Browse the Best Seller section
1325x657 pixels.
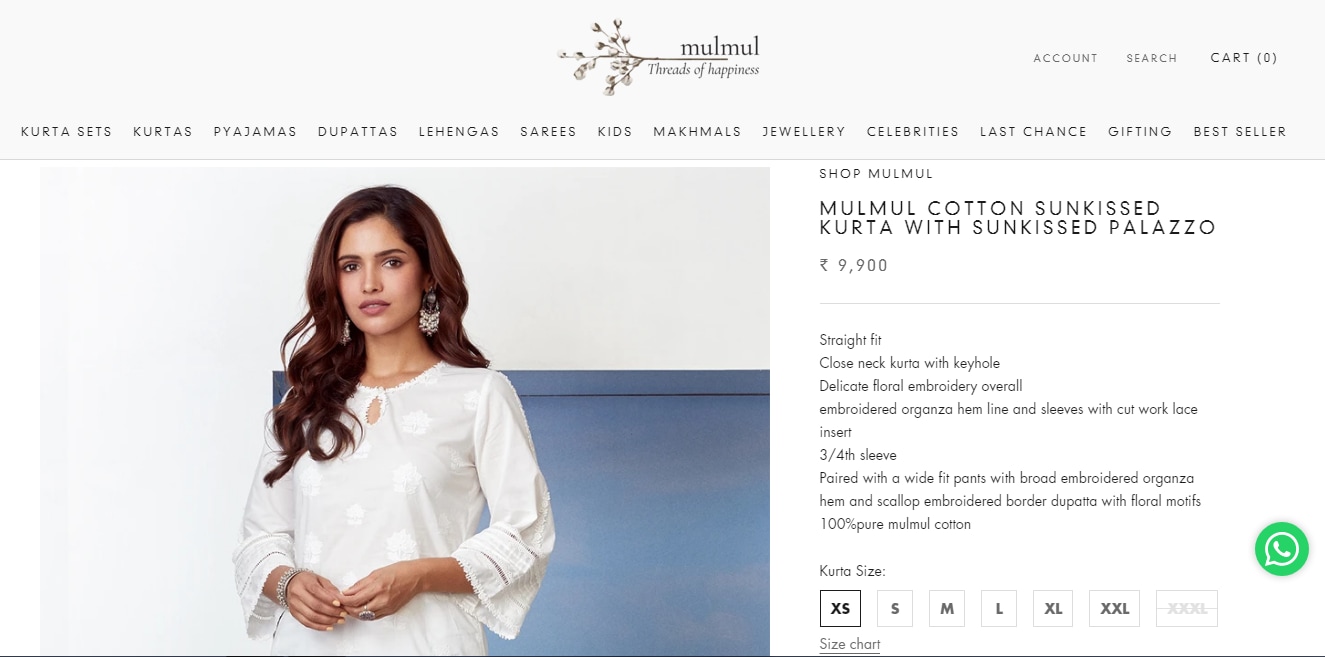click(1240, 132)
